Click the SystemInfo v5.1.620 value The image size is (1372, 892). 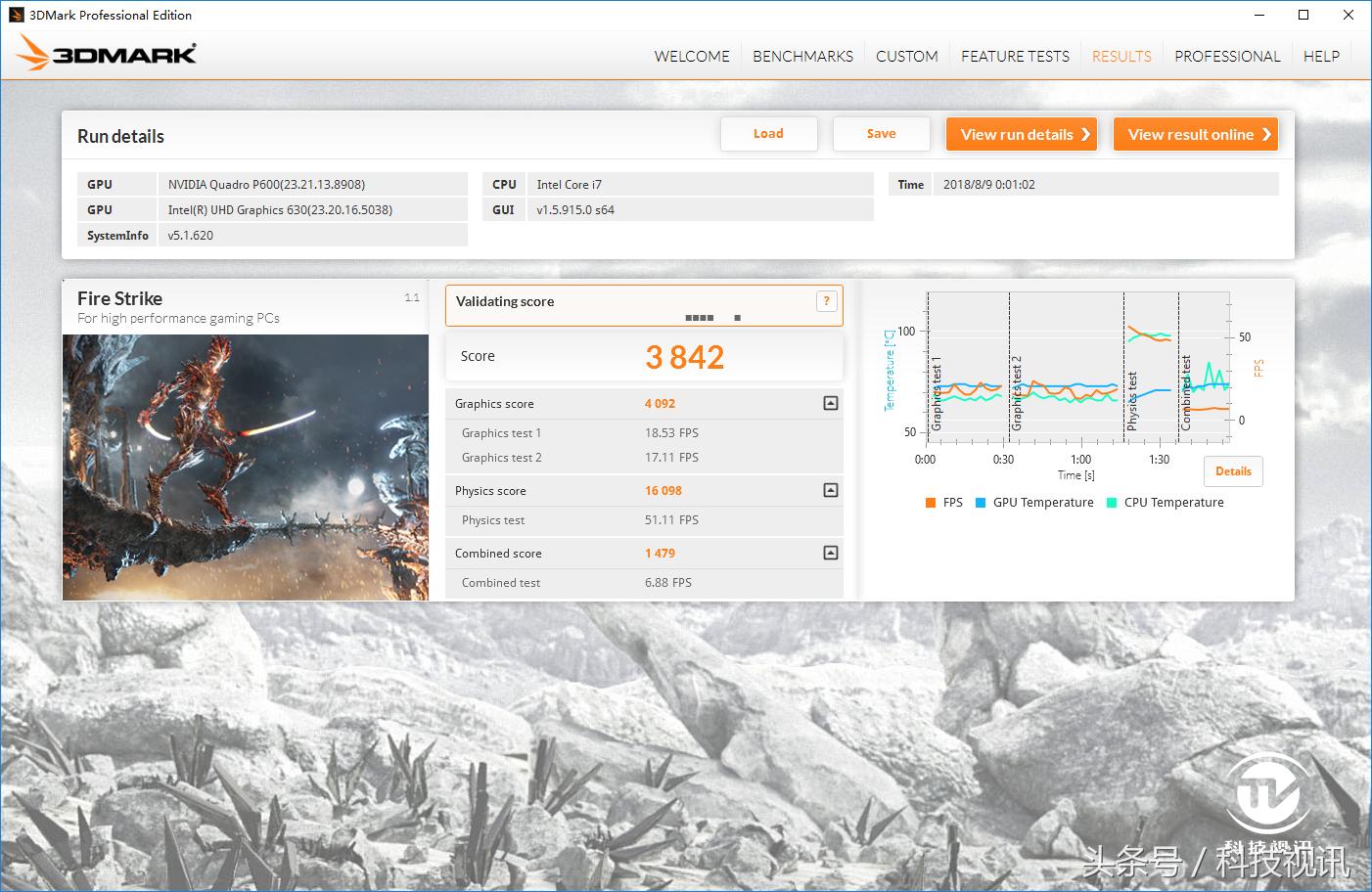[x=190, y=235]
